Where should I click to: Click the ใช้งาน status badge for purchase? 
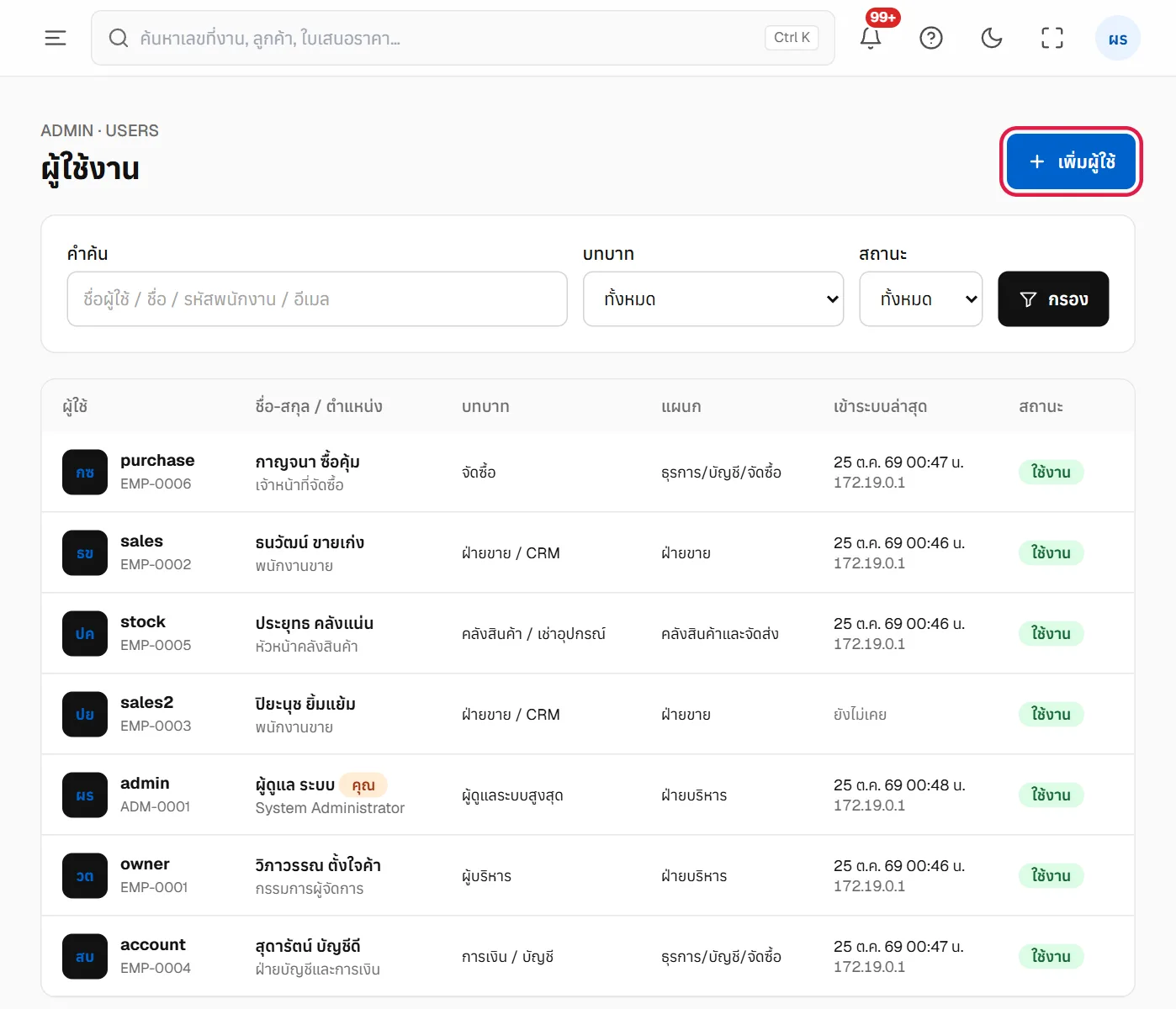pos(1051,473)
